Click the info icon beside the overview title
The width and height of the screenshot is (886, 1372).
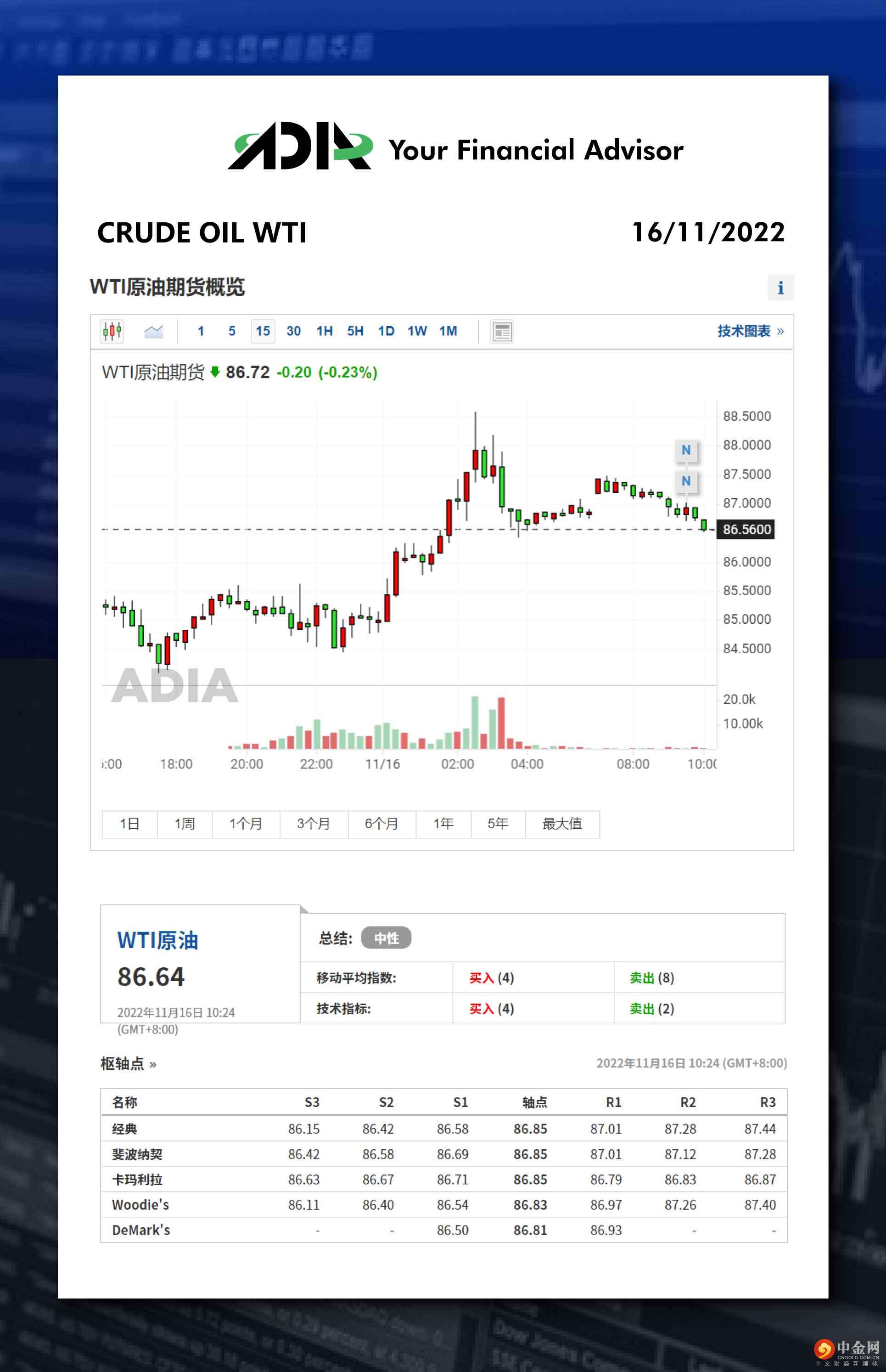(780, 287)
